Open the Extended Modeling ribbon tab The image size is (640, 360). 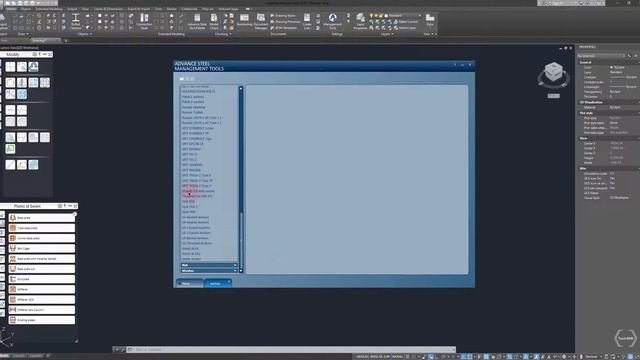(x=49, y=9)
